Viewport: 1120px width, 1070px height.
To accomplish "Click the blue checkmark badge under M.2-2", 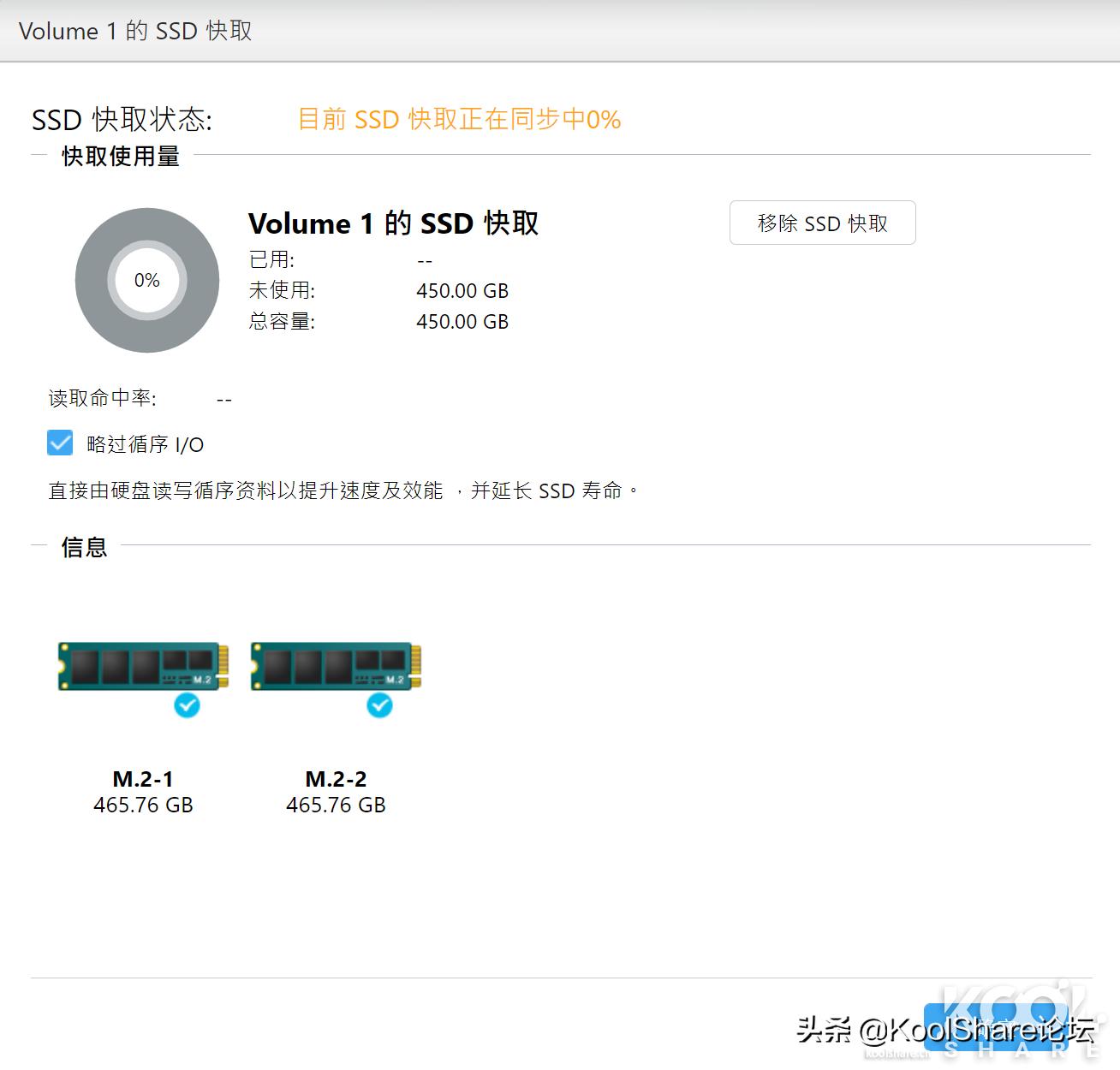I will pos(379,706).
